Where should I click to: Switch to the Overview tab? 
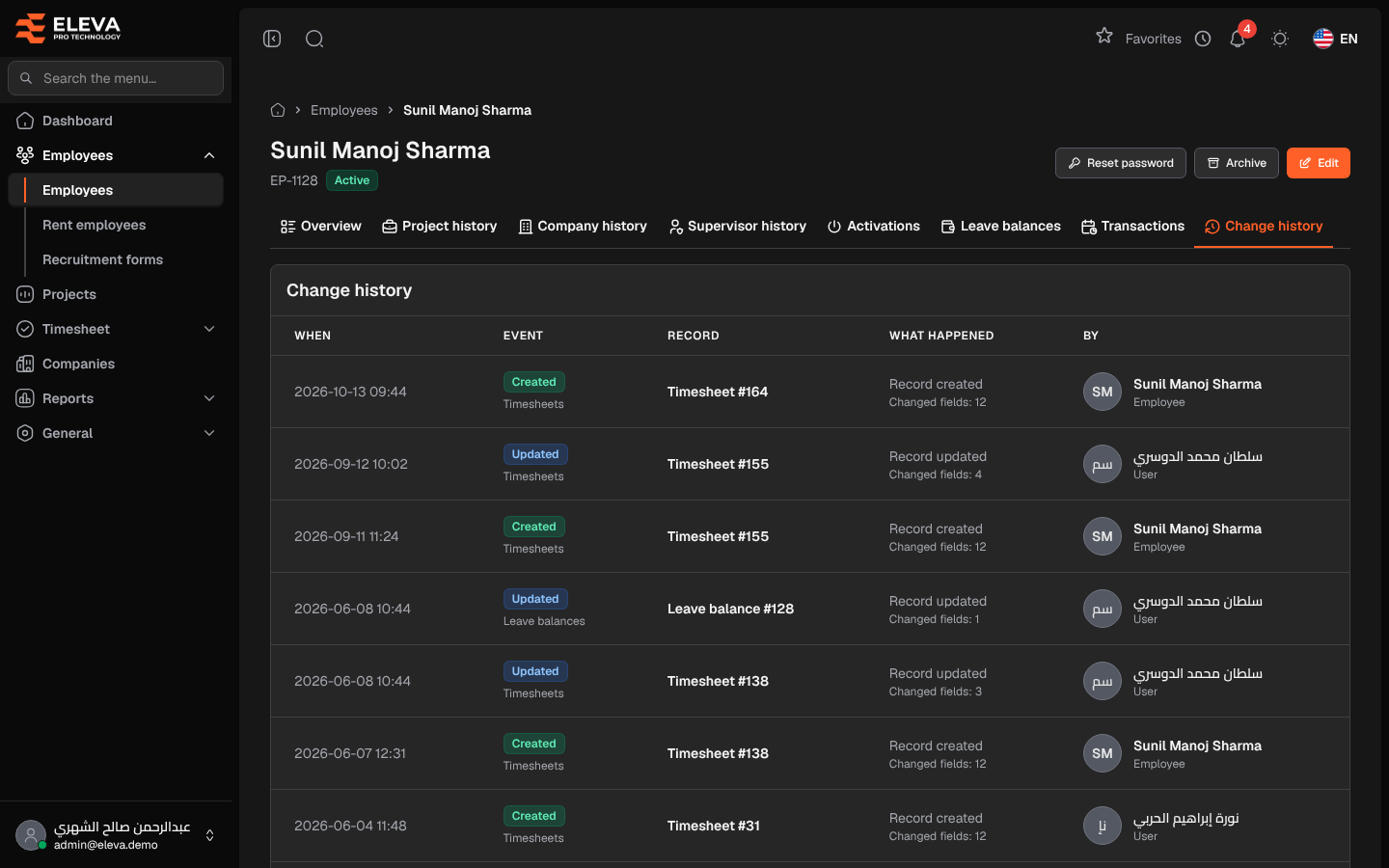[x=321, y=226]
